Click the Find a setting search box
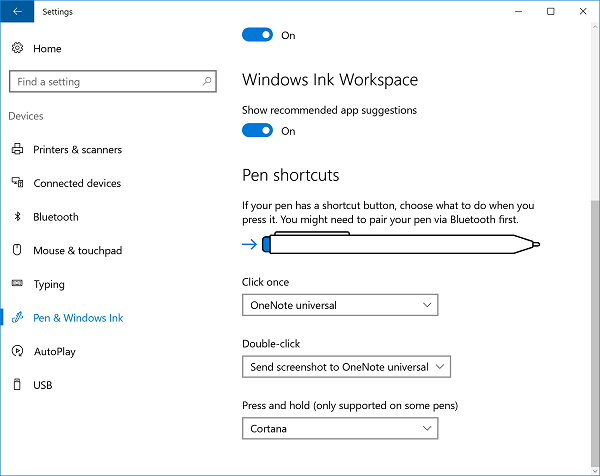The image size is (600, 476). point(105,81)
